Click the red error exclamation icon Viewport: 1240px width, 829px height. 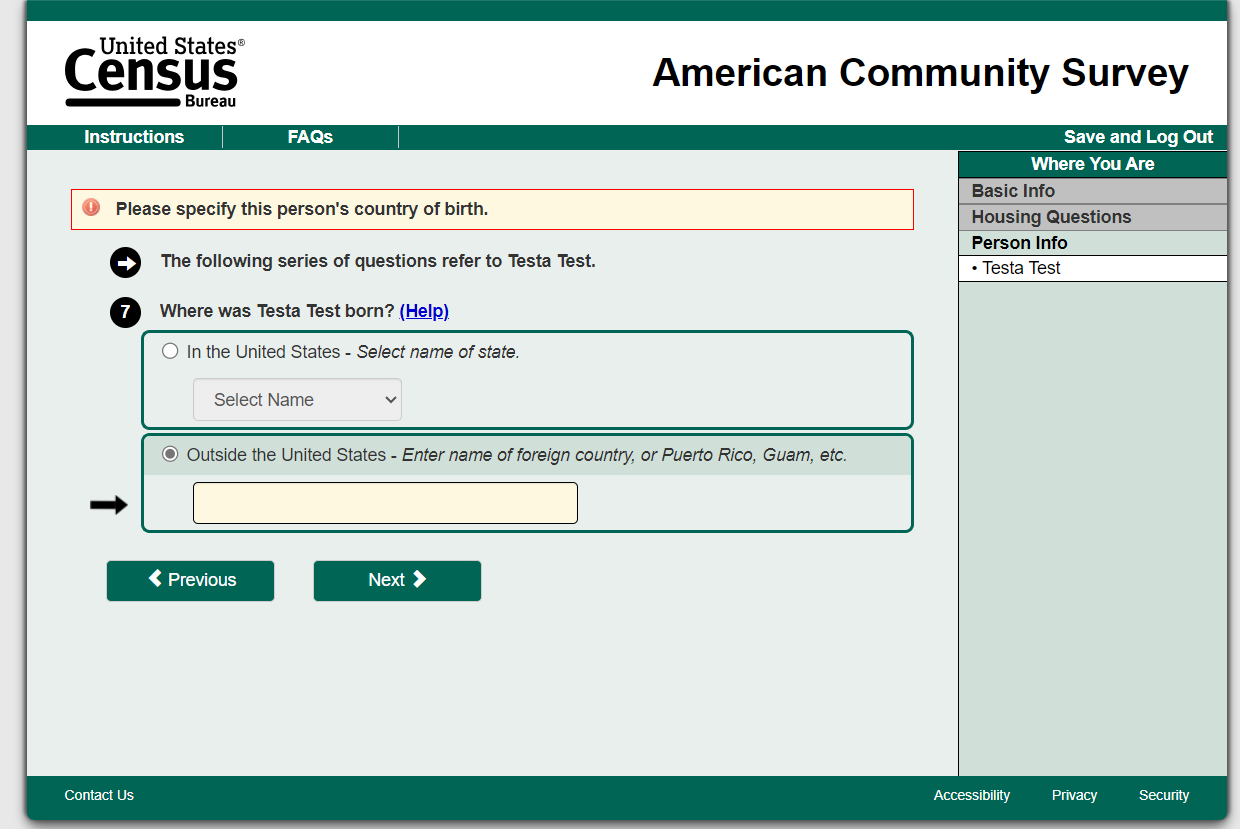coord(91,208)
